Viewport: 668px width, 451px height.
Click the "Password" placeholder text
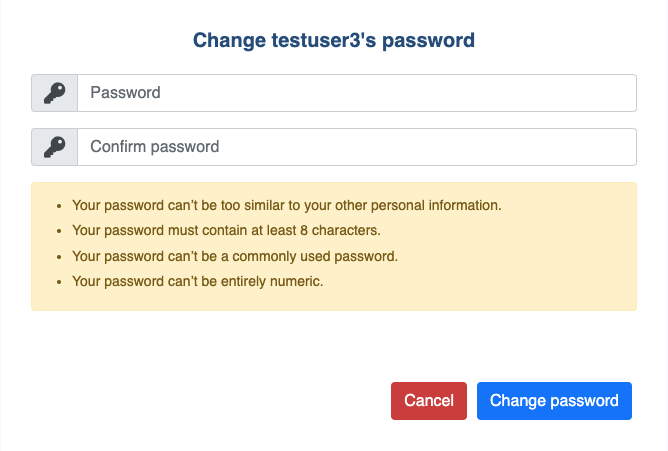pos(125,93)
